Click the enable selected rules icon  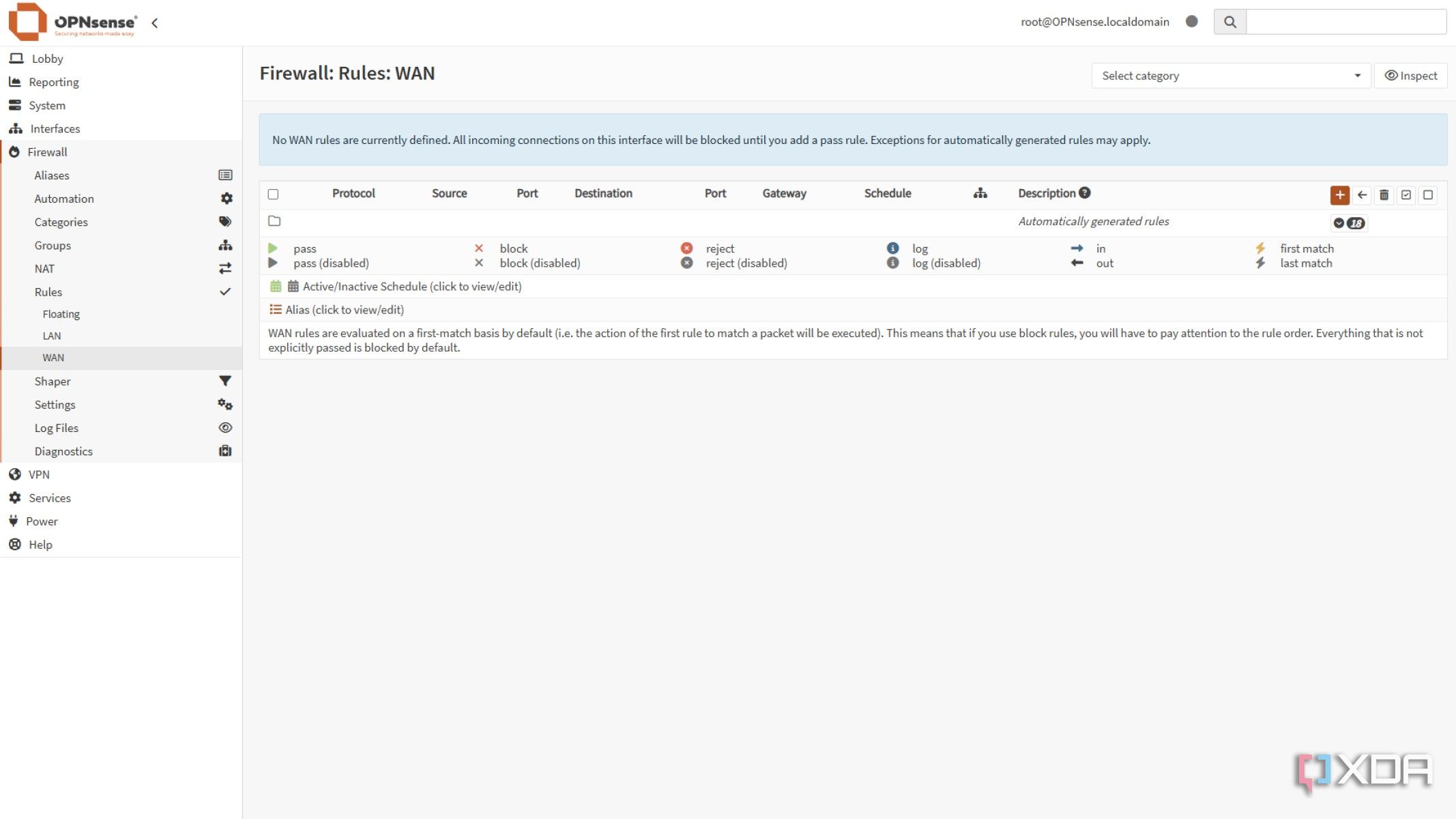(x=1406, y=195)
